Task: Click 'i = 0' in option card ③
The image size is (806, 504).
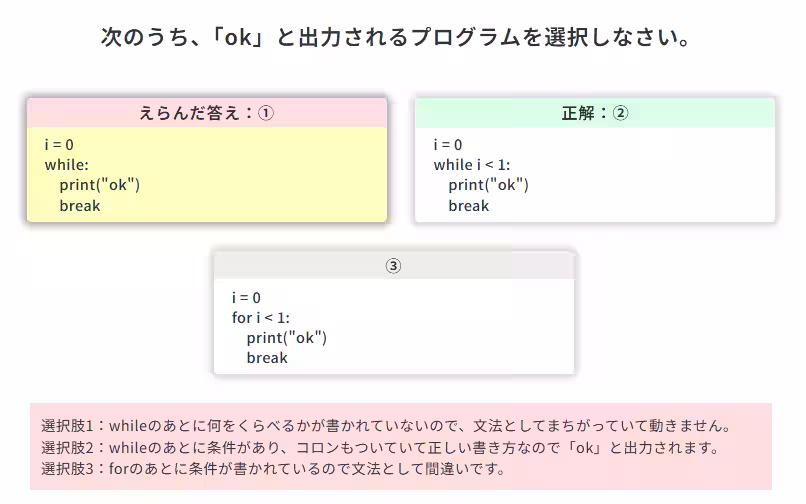Action: point(246,297)
